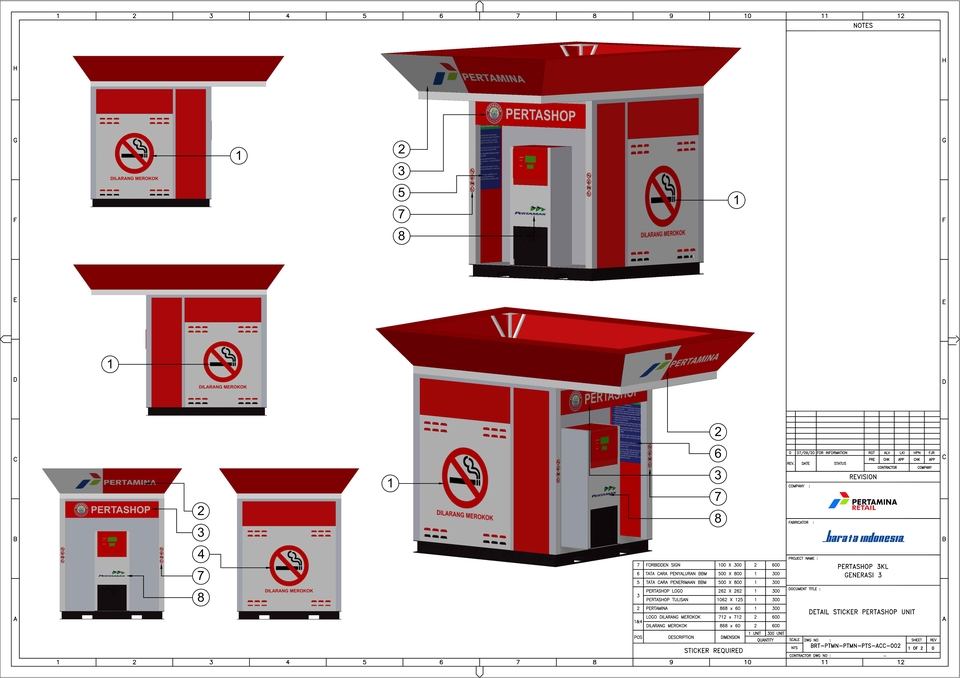Screen dimensions: 960x678
Task: Click document title DETAIL STICKER PERTASHOP UNIT
Action: click(862, 611)
